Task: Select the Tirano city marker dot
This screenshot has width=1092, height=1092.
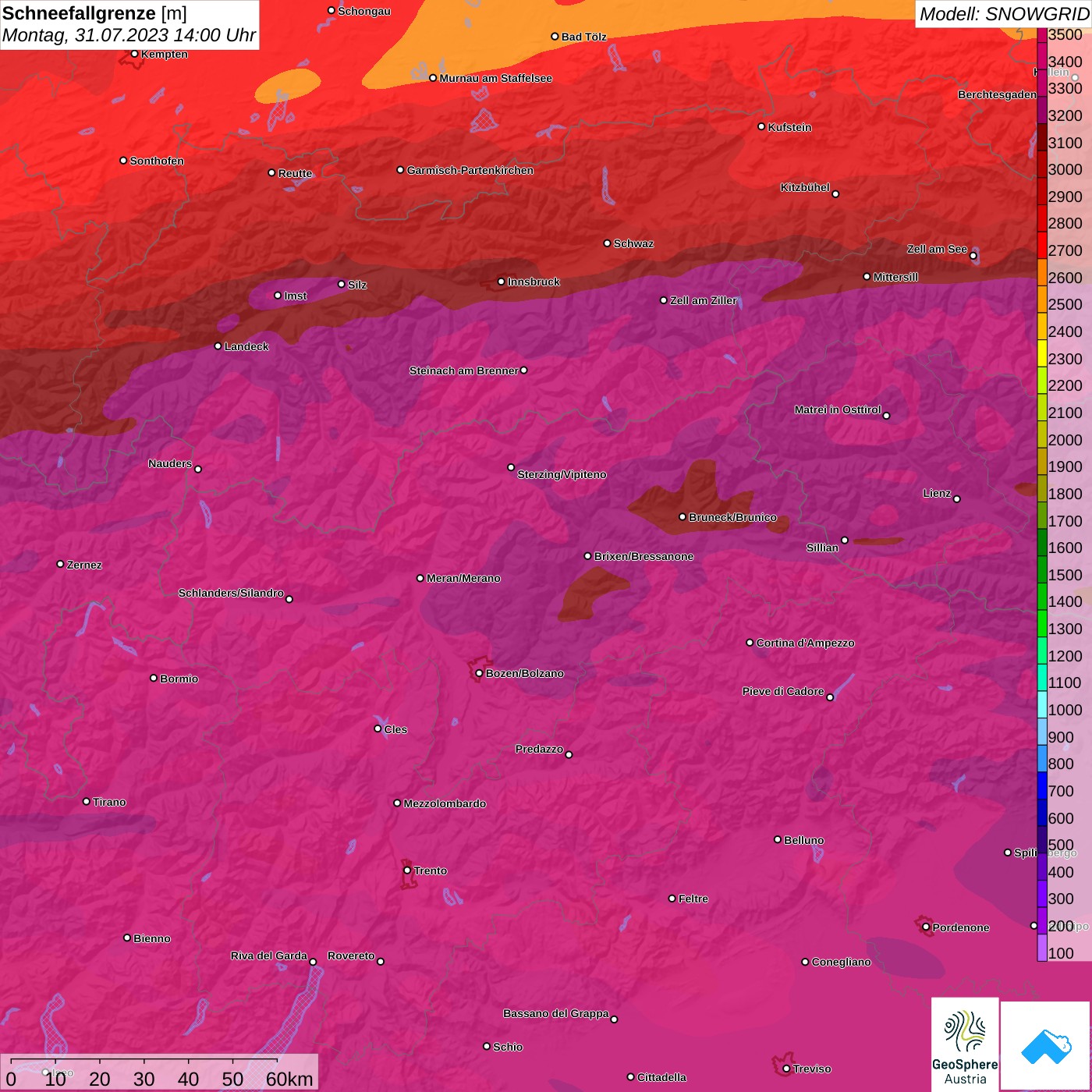Action: tap(87, 801)
